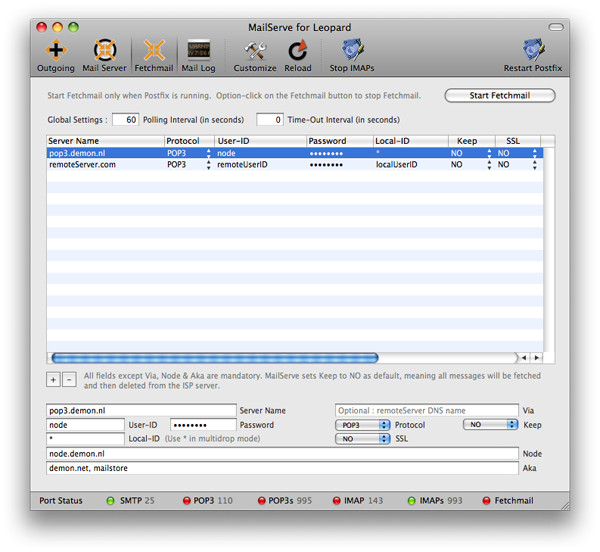This screenshot has height=552, width=600.
Task: Sort by Server Name column header
Action: click(105, 141)
